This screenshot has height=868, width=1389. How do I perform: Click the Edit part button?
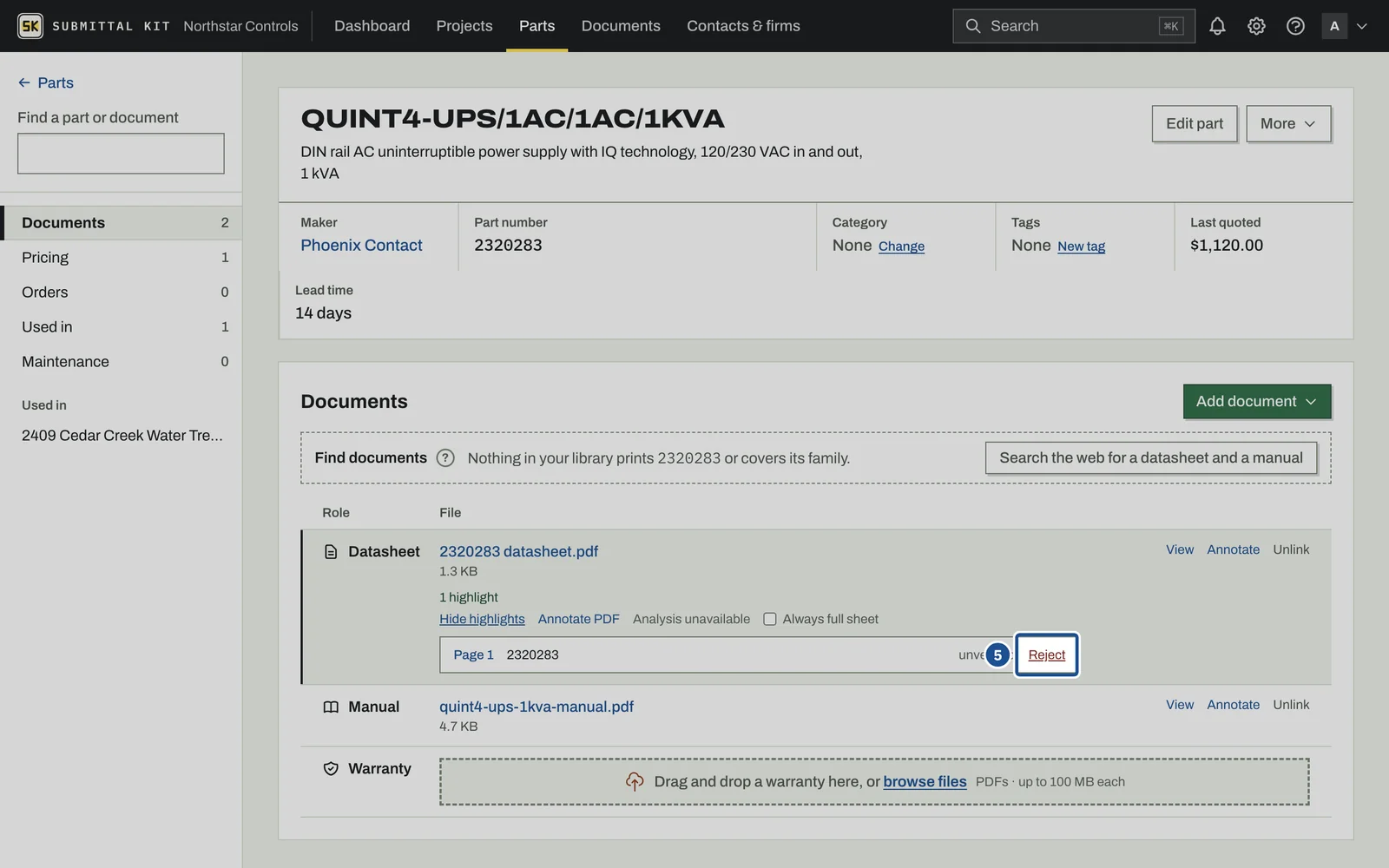click(x=1195, y=123)
